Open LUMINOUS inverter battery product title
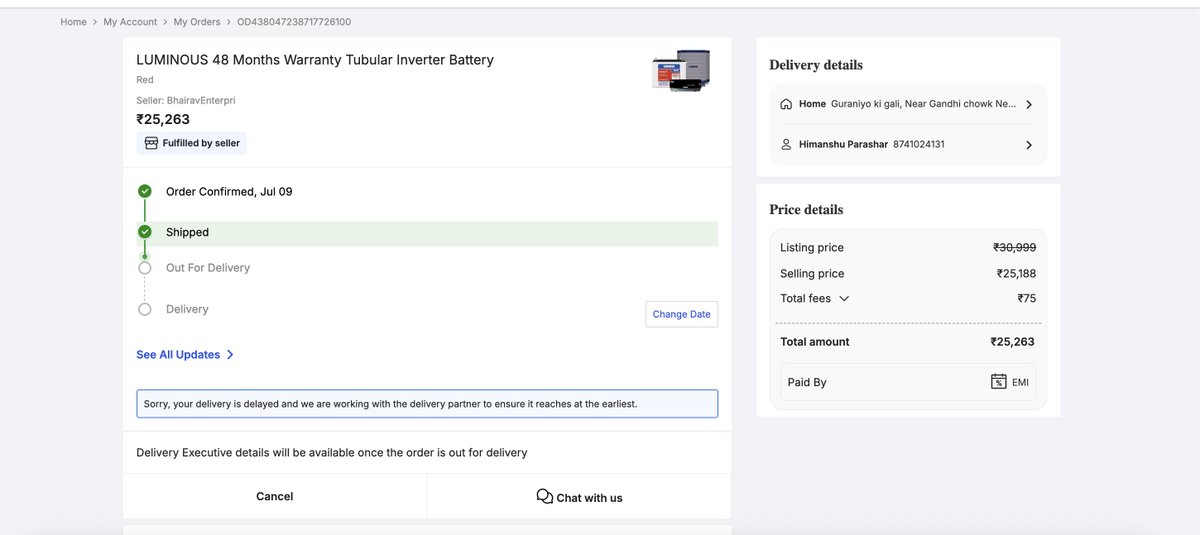This screenshot has height=535, width=1200. point(315,60)
